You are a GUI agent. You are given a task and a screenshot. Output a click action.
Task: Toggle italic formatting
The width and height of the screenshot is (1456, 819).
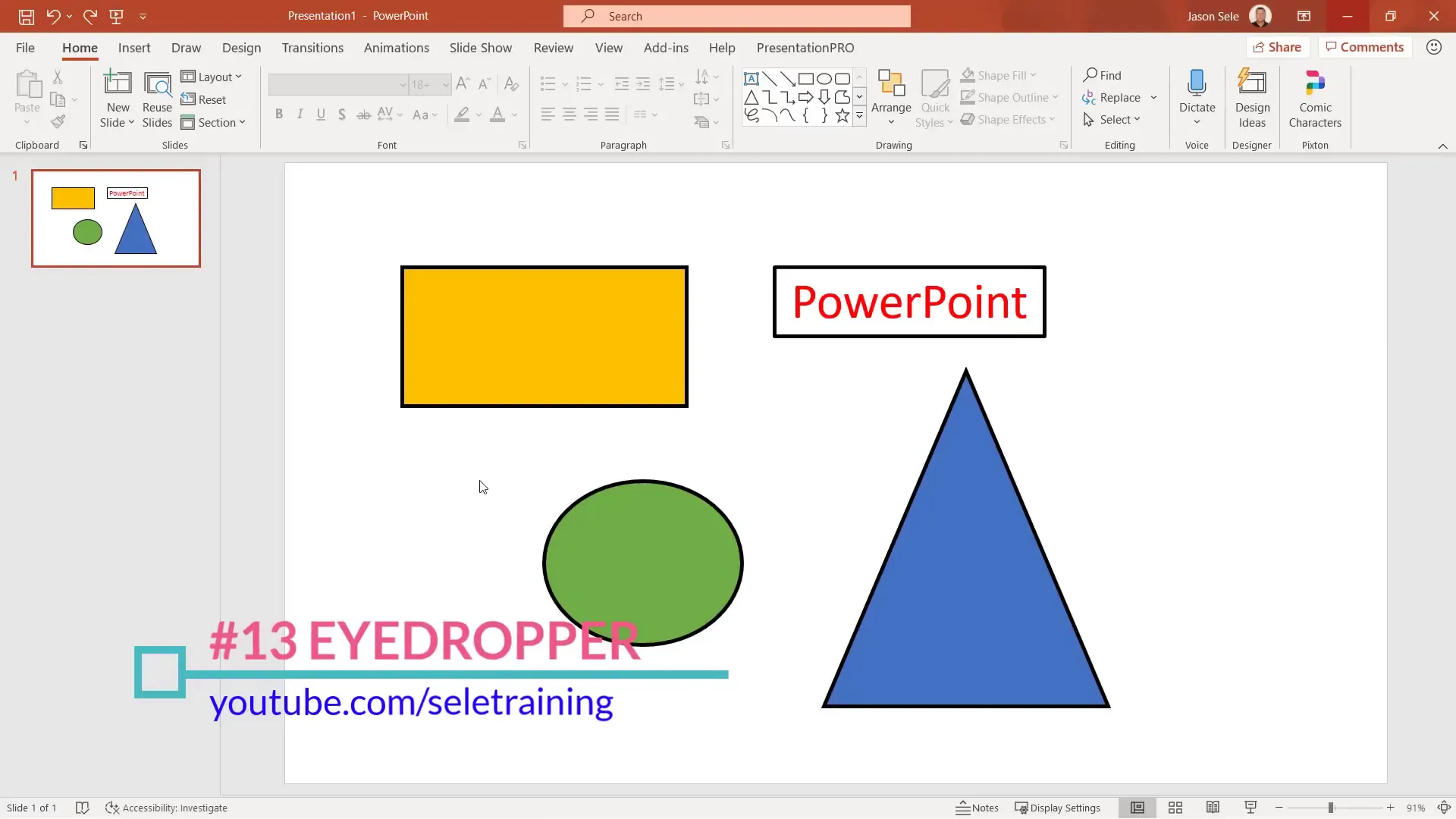pos(300,114)
